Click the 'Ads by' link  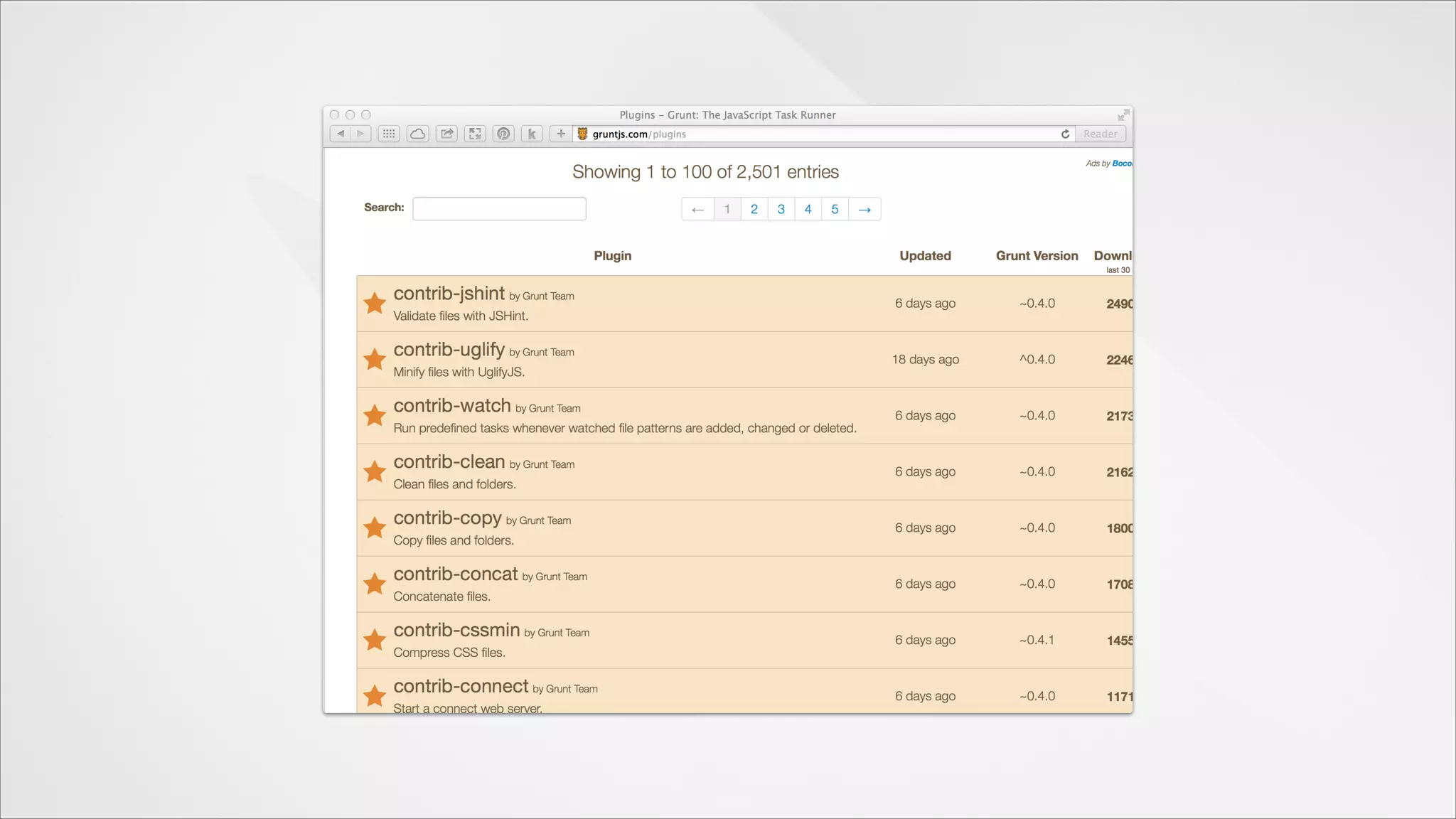tap(1108, 164)
